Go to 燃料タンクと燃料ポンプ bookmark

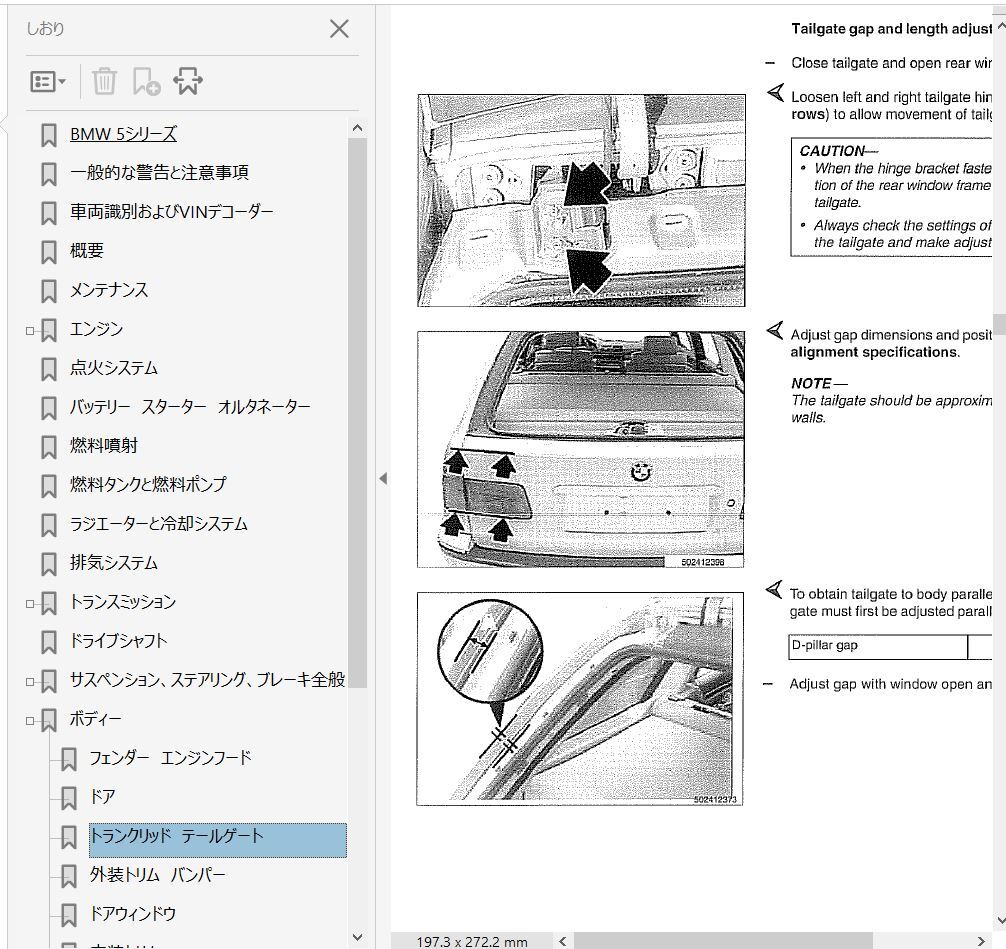[x=148, y=484]
